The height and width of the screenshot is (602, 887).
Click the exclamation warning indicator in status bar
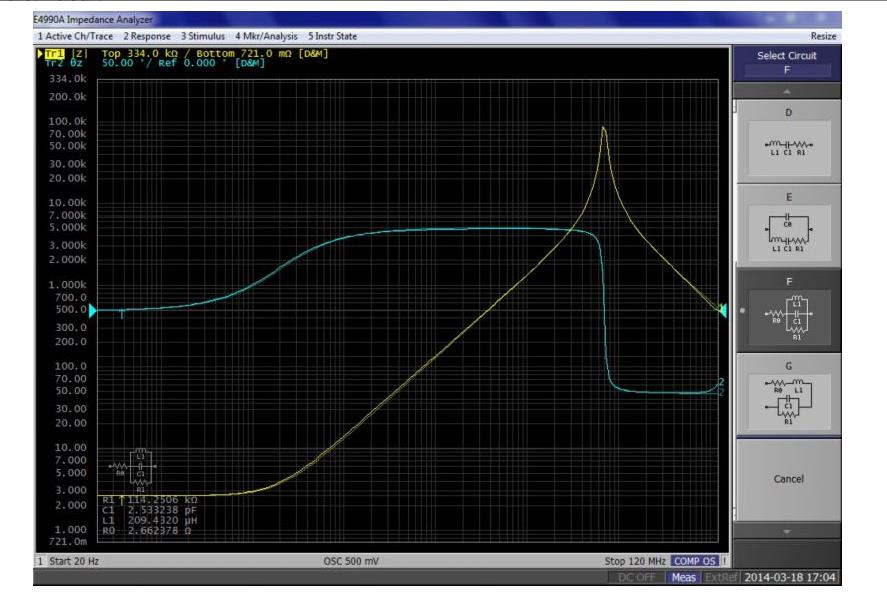click(x=724, y=561)
